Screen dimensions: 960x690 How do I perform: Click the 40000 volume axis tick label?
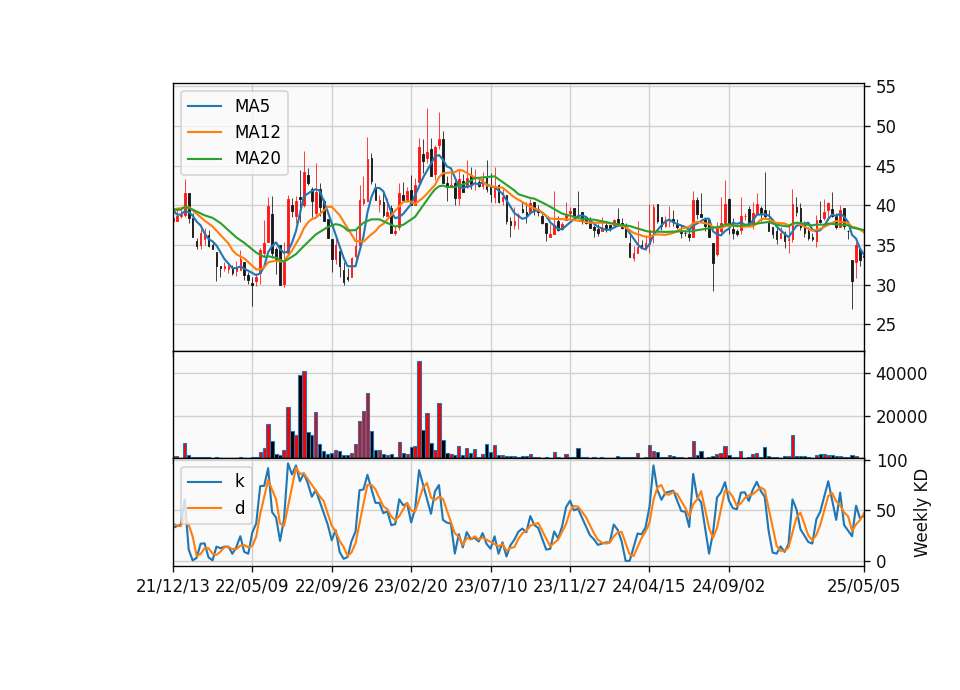coord(901,373)
